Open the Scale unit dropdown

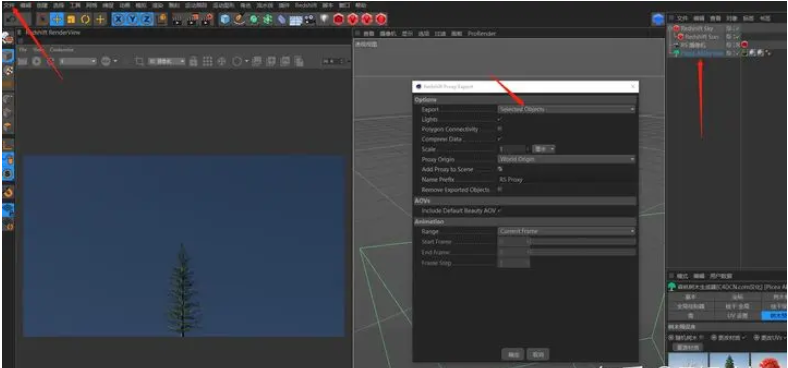click(544, 149)
